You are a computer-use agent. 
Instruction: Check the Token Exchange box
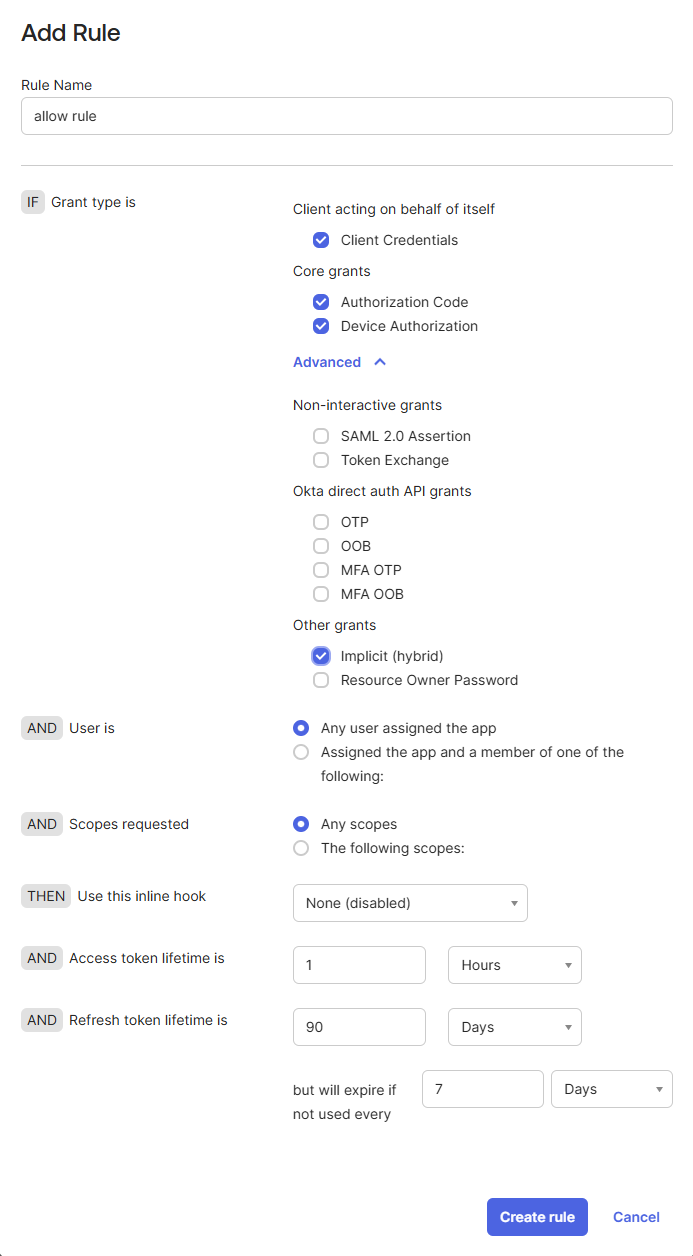pos(321,460)
